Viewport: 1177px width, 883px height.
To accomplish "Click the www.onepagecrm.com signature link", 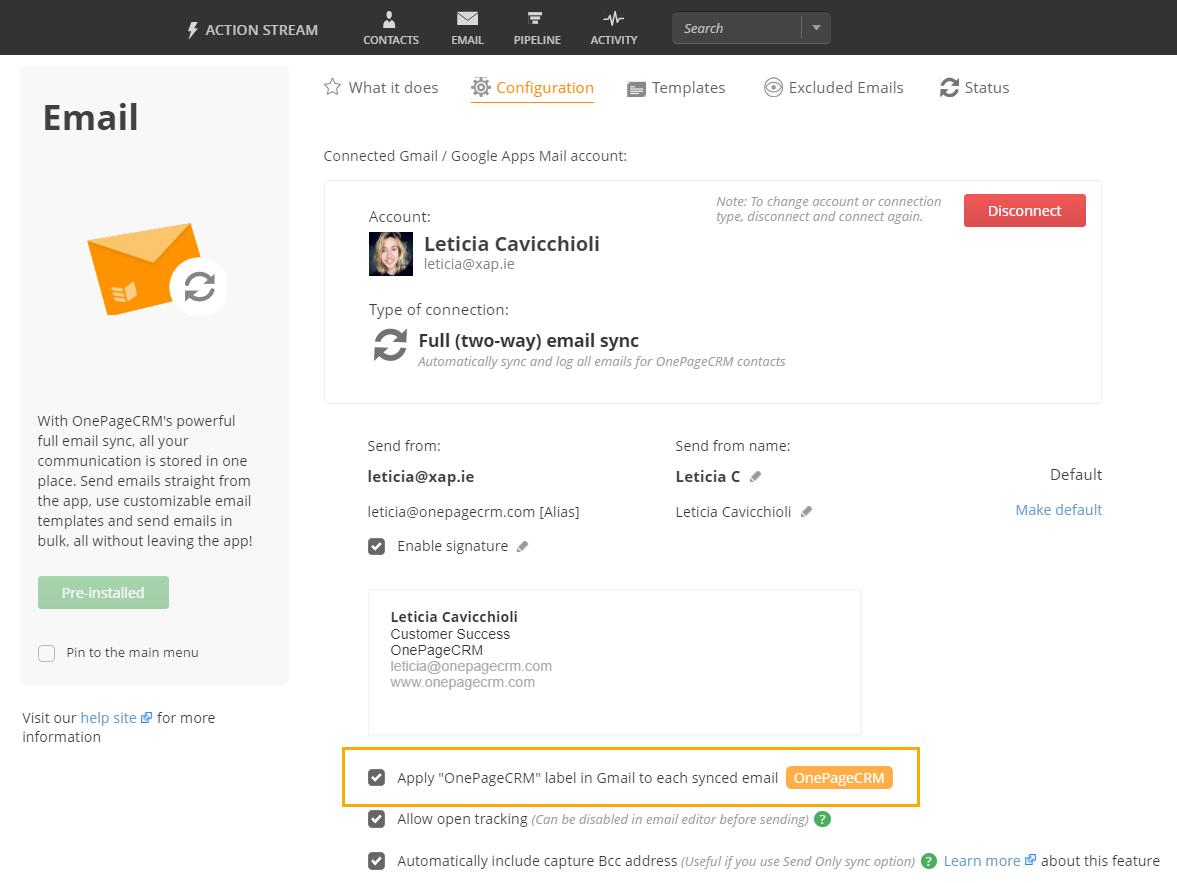I will pos(462,682).
